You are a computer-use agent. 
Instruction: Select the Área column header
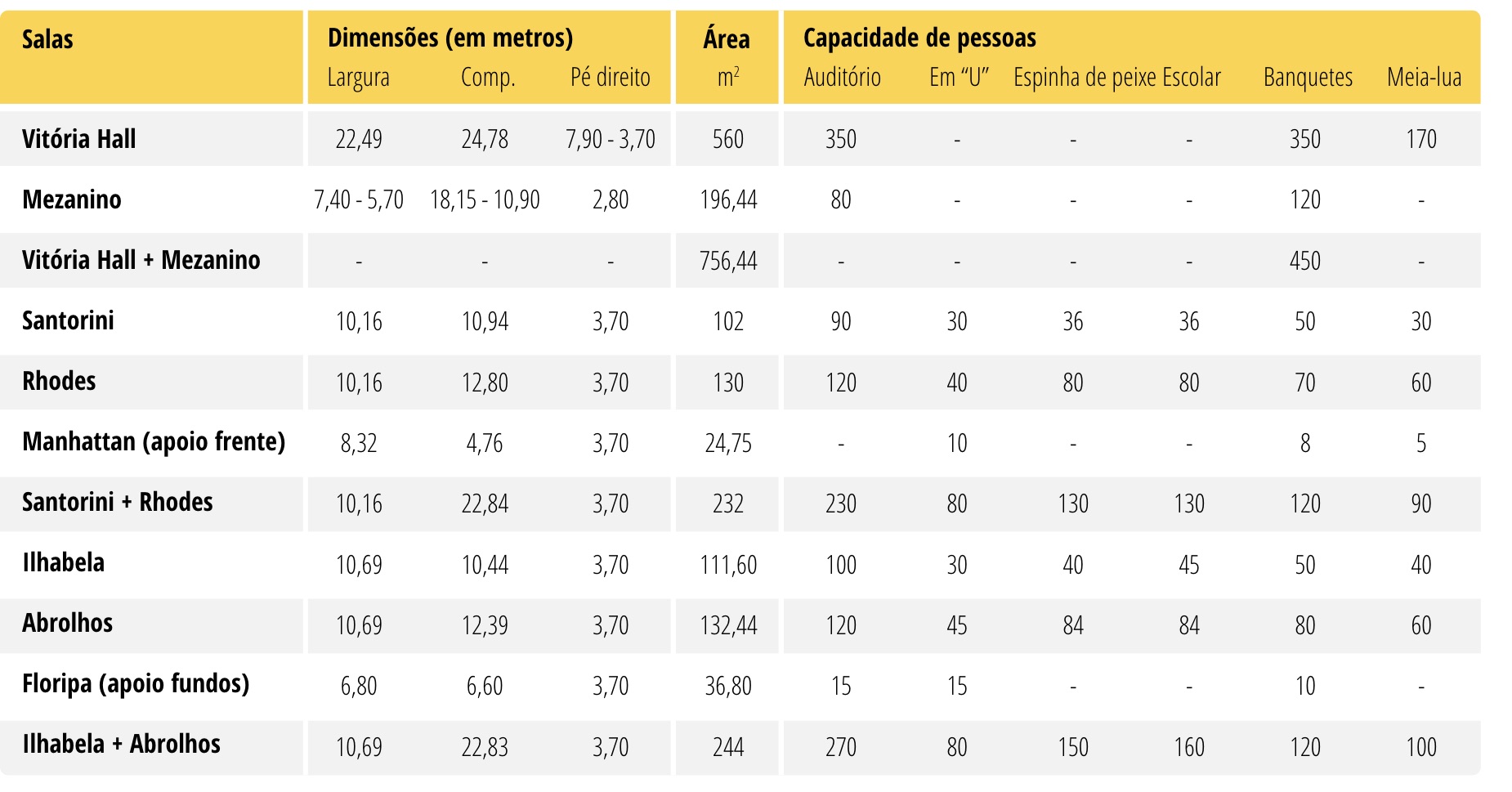click(x=727, y=38)
